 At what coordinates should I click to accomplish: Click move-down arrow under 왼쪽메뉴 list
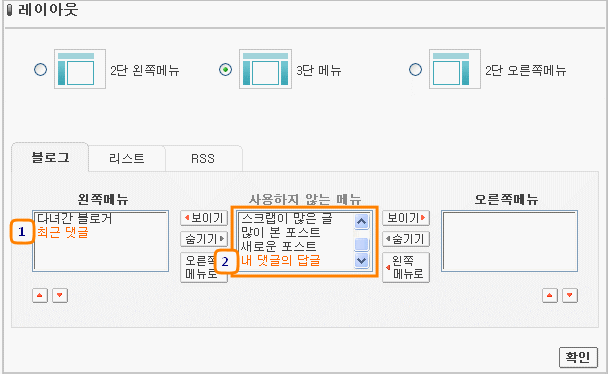(x=60, y=295)
